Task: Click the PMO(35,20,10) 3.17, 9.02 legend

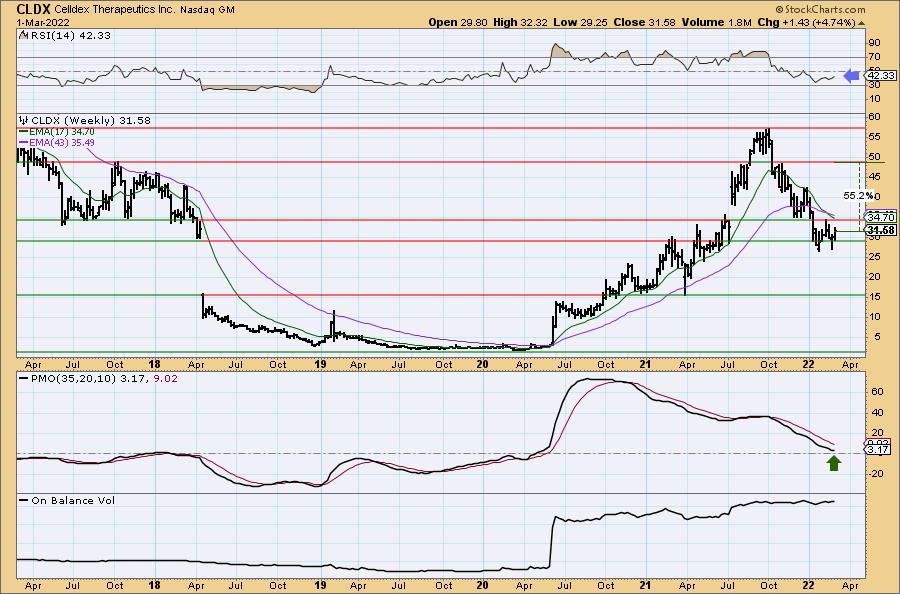Action: (x=98, y=379)
